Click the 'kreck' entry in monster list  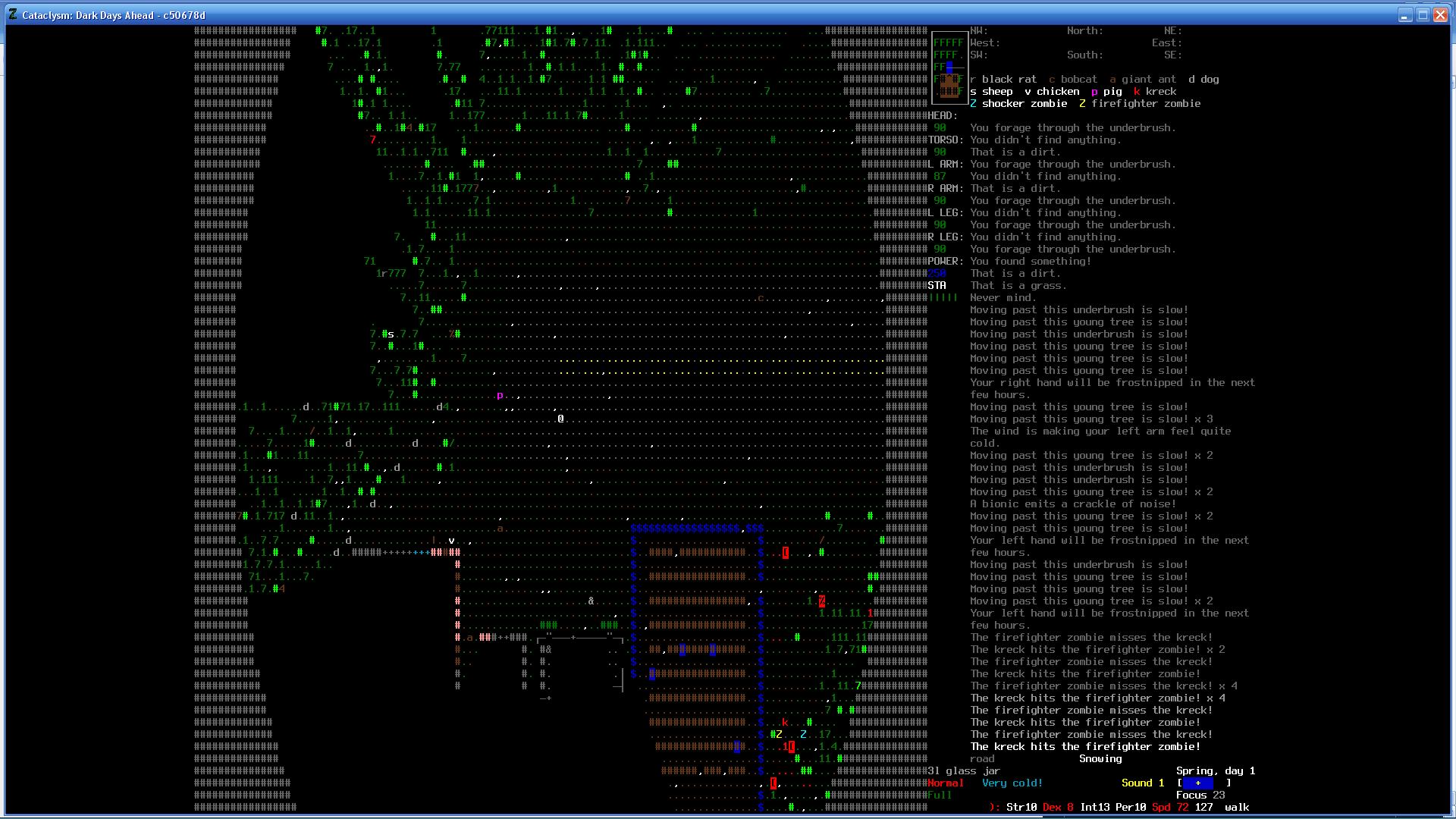click(x=1161, y=91)
